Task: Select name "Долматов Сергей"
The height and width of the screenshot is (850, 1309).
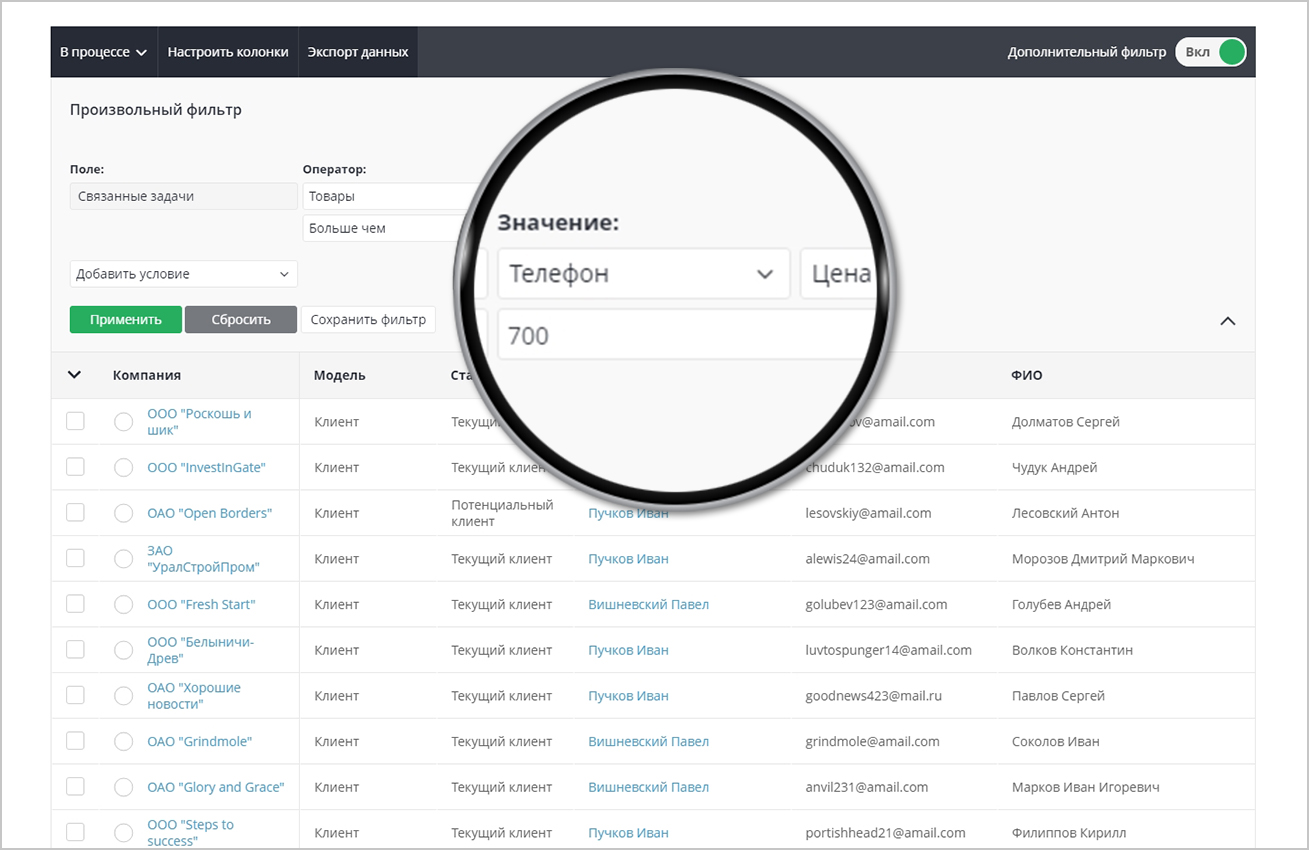Action: [x=1066, y=422]
